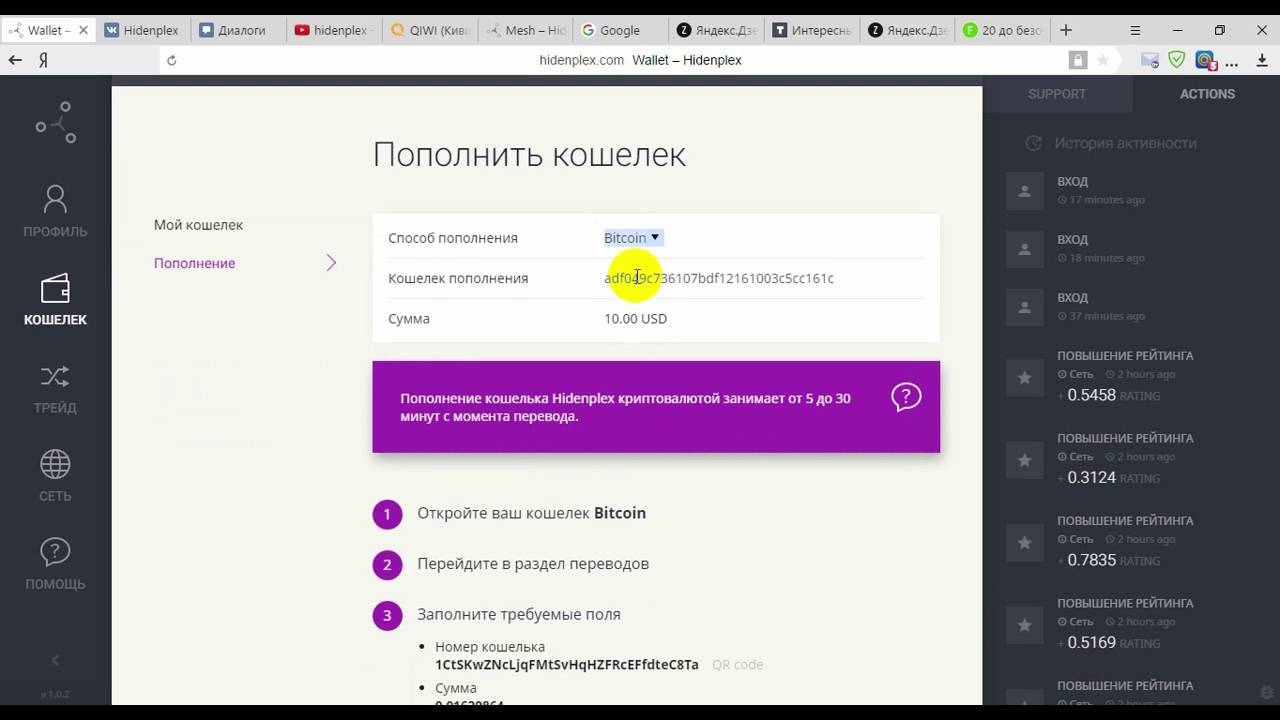Switch to the SUPPORT tab
The image size is (1280, 720).
(x=1057, y=94)
